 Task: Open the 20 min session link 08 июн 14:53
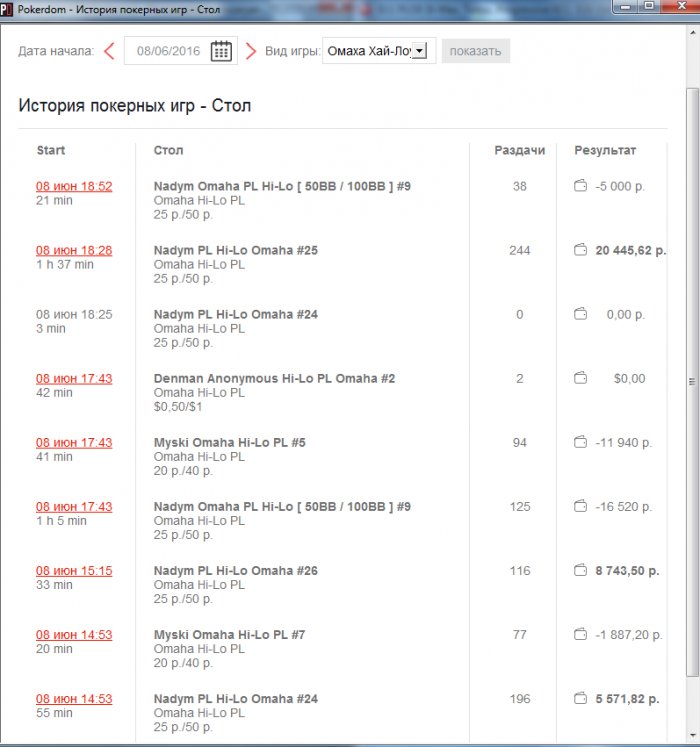[74, 635]
